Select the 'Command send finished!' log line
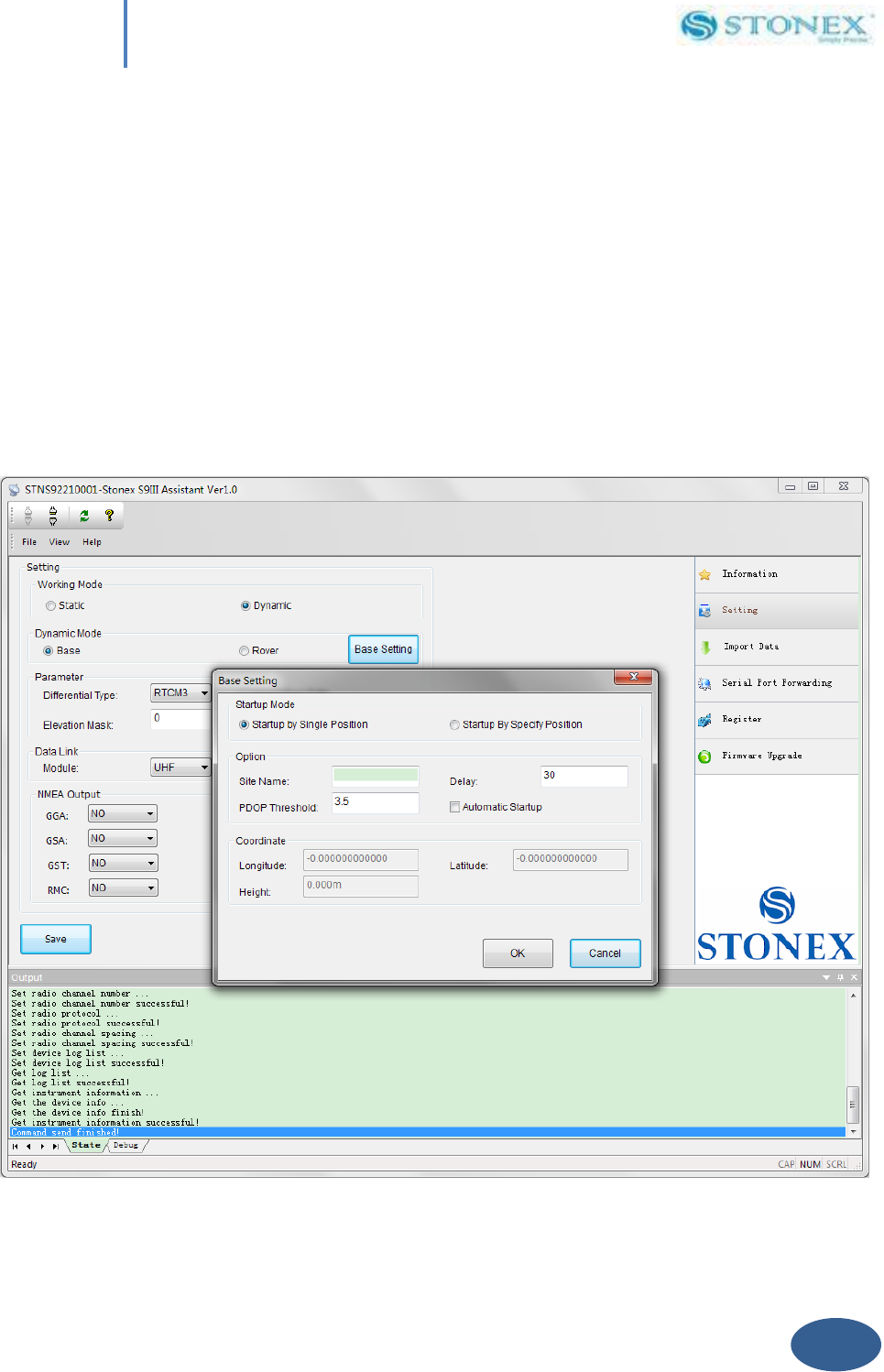Image resolution: width=884 pixels, height=1372 pixels. [x=65, y=1133]
